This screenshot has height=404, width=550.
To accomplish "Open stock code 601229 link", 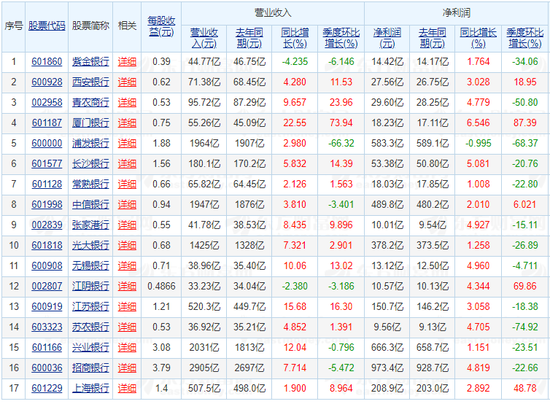I will point(47,388).
